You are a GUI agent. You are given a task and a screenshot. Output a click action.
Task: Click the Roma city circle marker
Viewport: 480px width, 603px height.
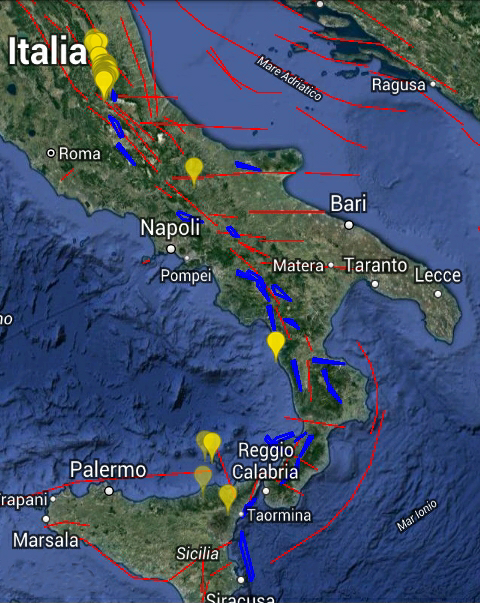pyautogui.click(x=50, y=153)
